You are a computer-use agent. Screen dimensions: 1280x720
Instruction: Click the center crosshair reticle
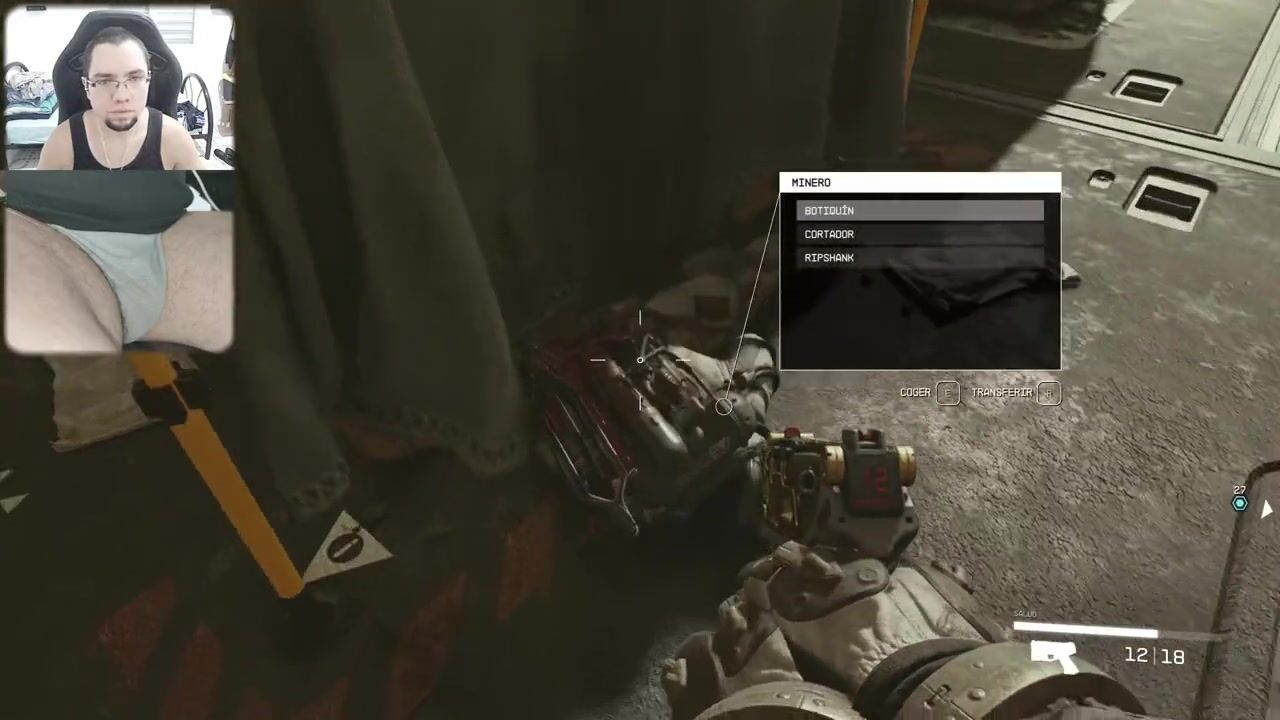point(640,360)
